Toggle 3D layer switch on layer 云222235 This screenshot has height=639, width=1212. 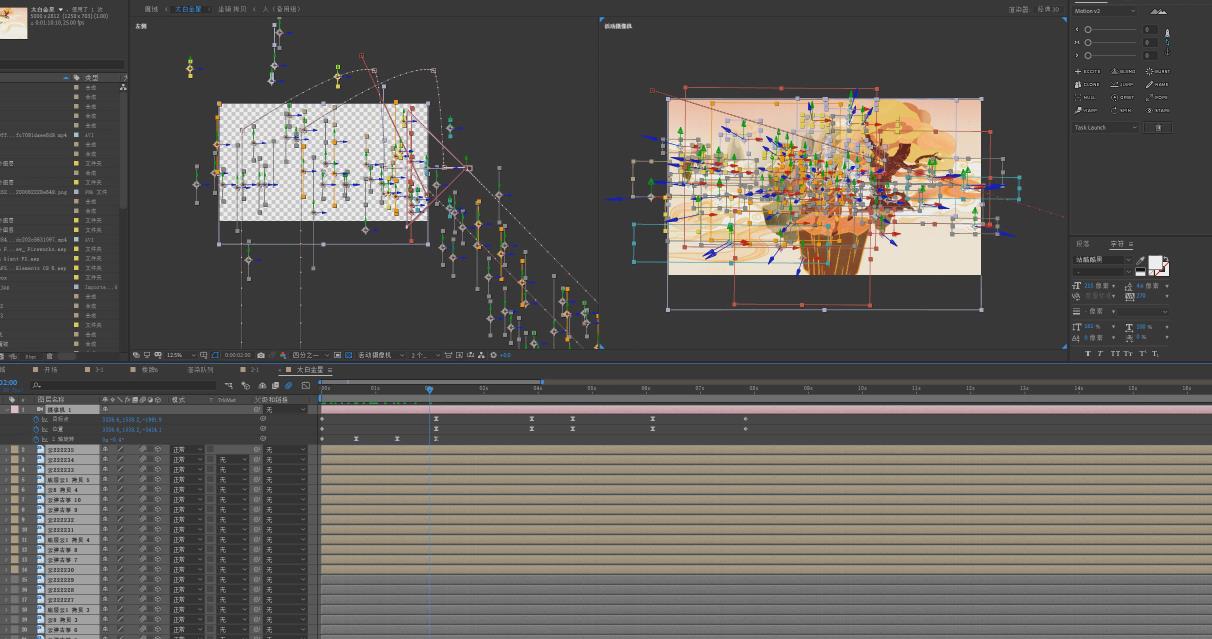pos(156,450)
